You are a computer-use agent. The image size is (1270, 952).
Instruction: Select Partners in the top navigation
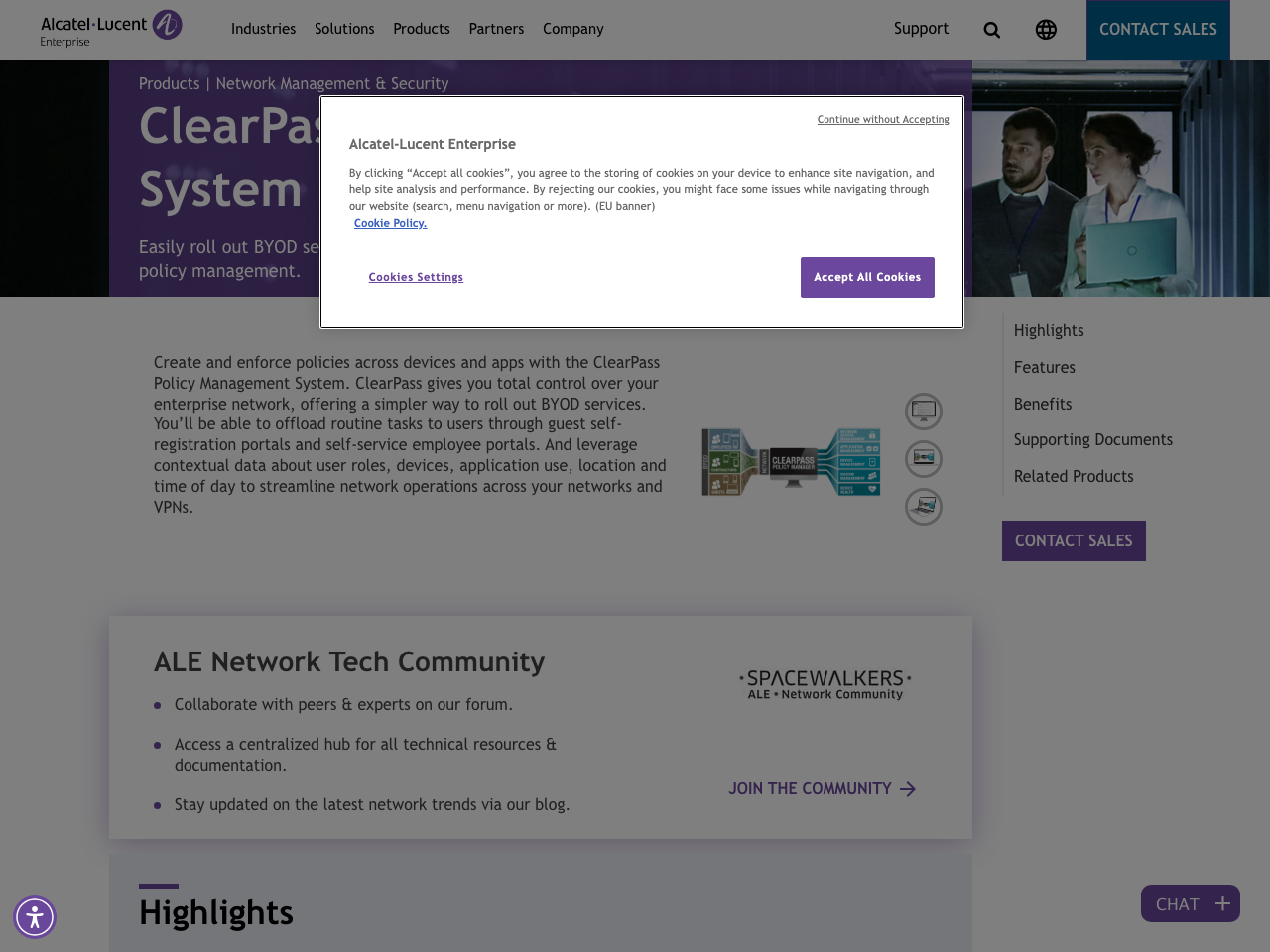tap(496, 28)
